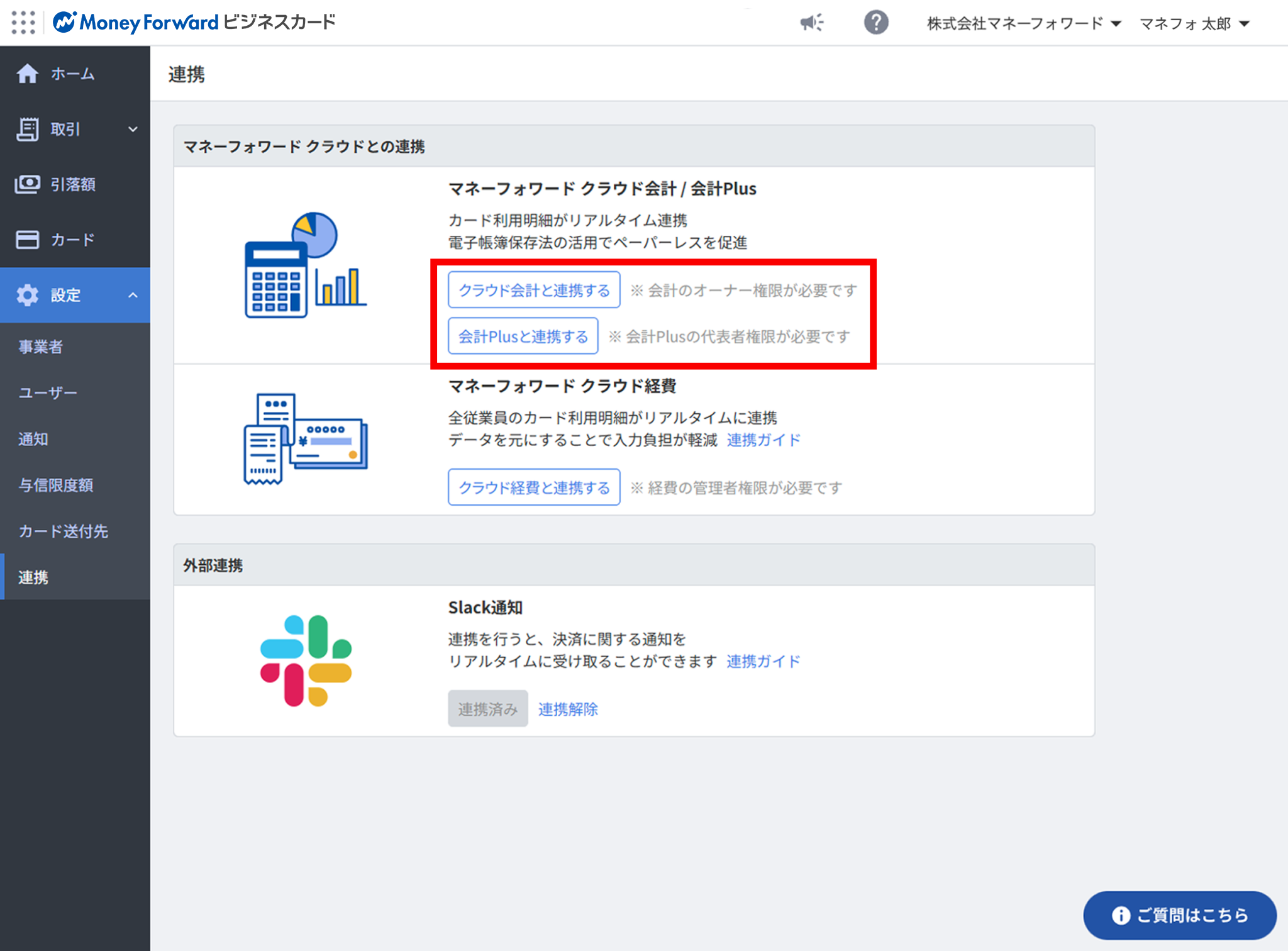Viewport: 1288px width, 951px height.
Task: Collapse the 設定 section chevron
Action: point(133,295)
